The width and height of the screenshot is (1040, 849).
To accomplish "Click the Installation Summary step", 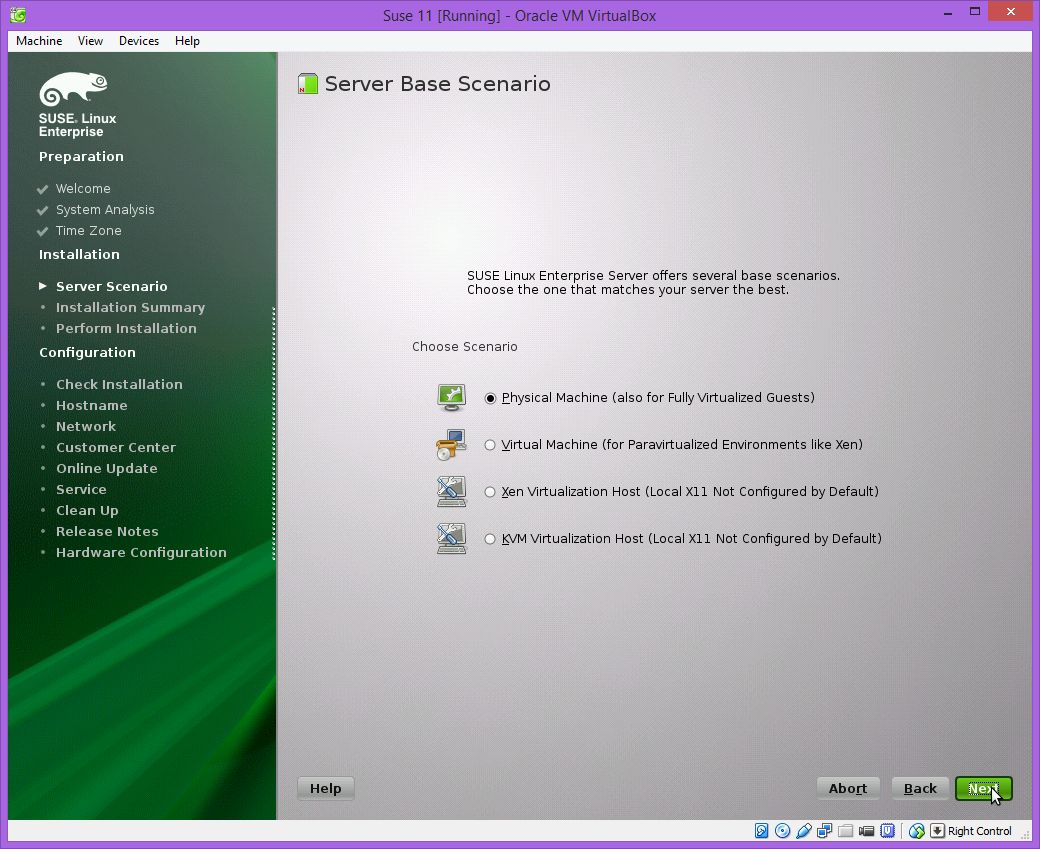I will [130, 308].
